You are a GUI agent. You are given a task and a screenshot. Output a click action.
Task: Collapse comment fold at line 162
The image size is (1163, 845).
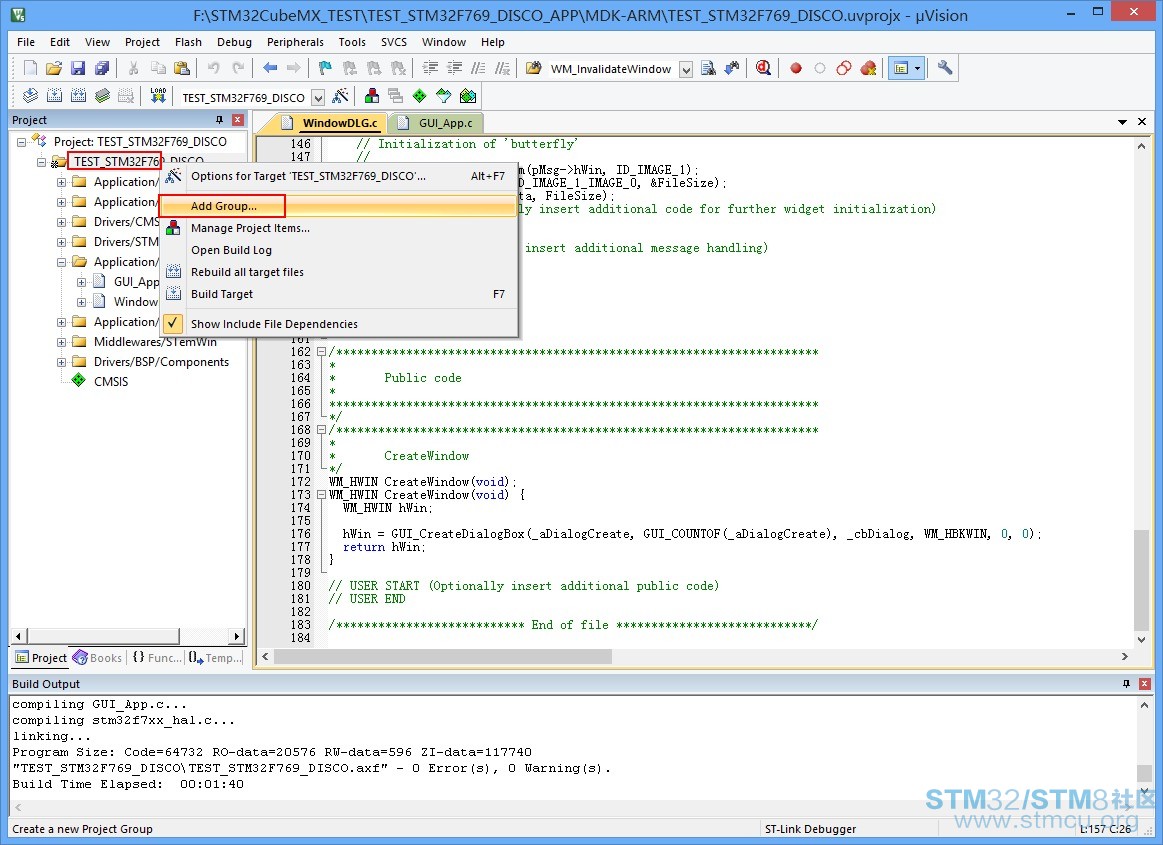(321, 352)
